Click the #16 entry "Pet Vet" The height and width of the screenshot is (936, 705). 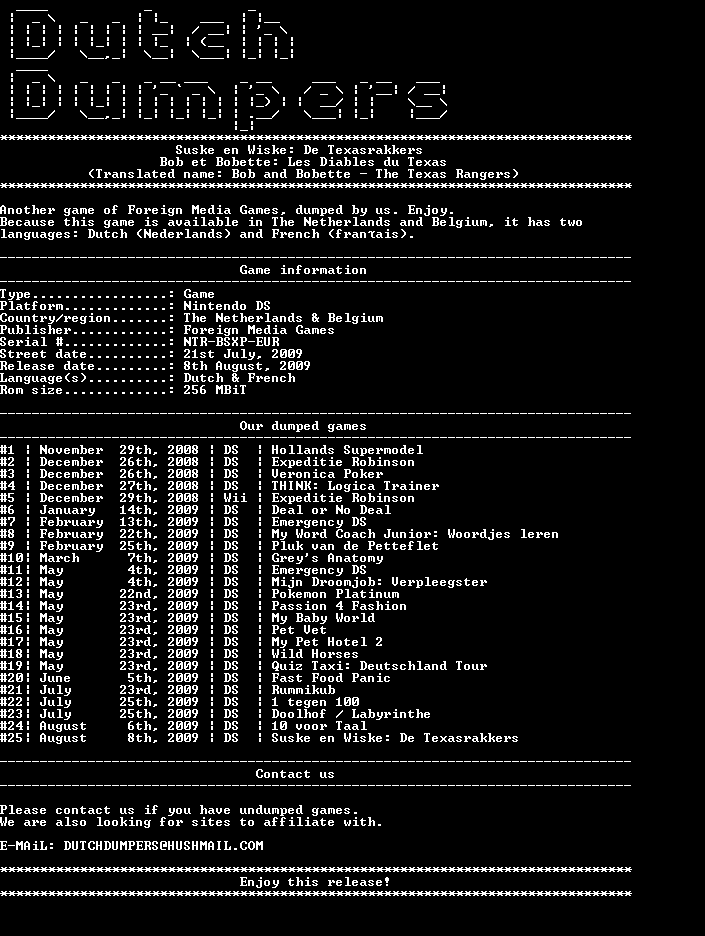pyautogui.click(x=299, y=630)
